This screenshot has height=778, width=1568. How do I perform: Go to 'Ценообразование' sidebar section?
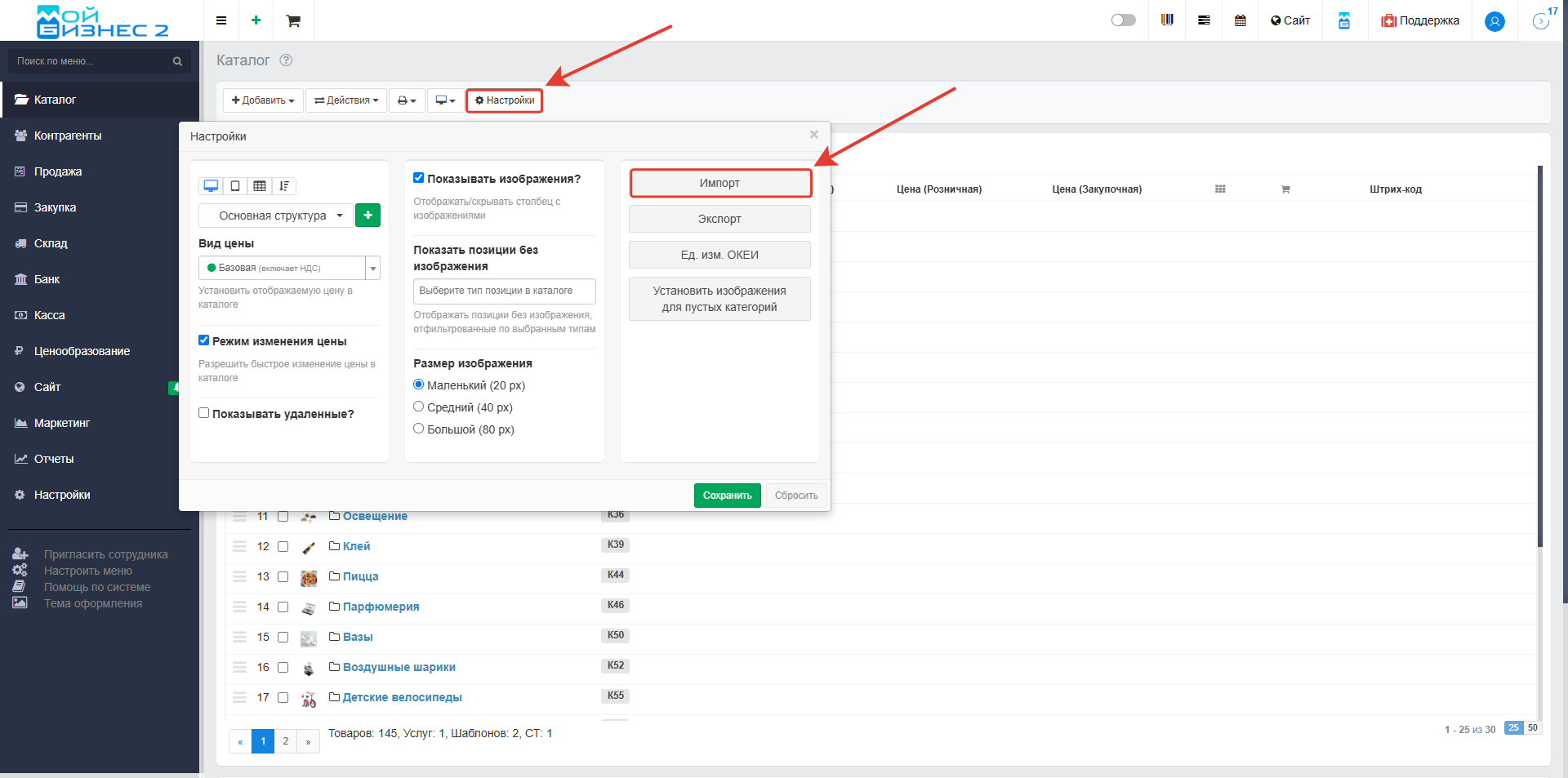click(x=82, y=351)
